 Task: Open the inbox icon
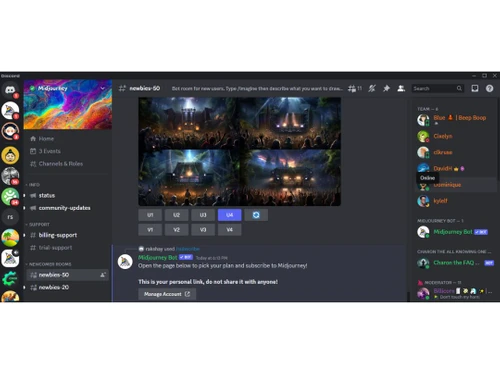pos(475,88)
